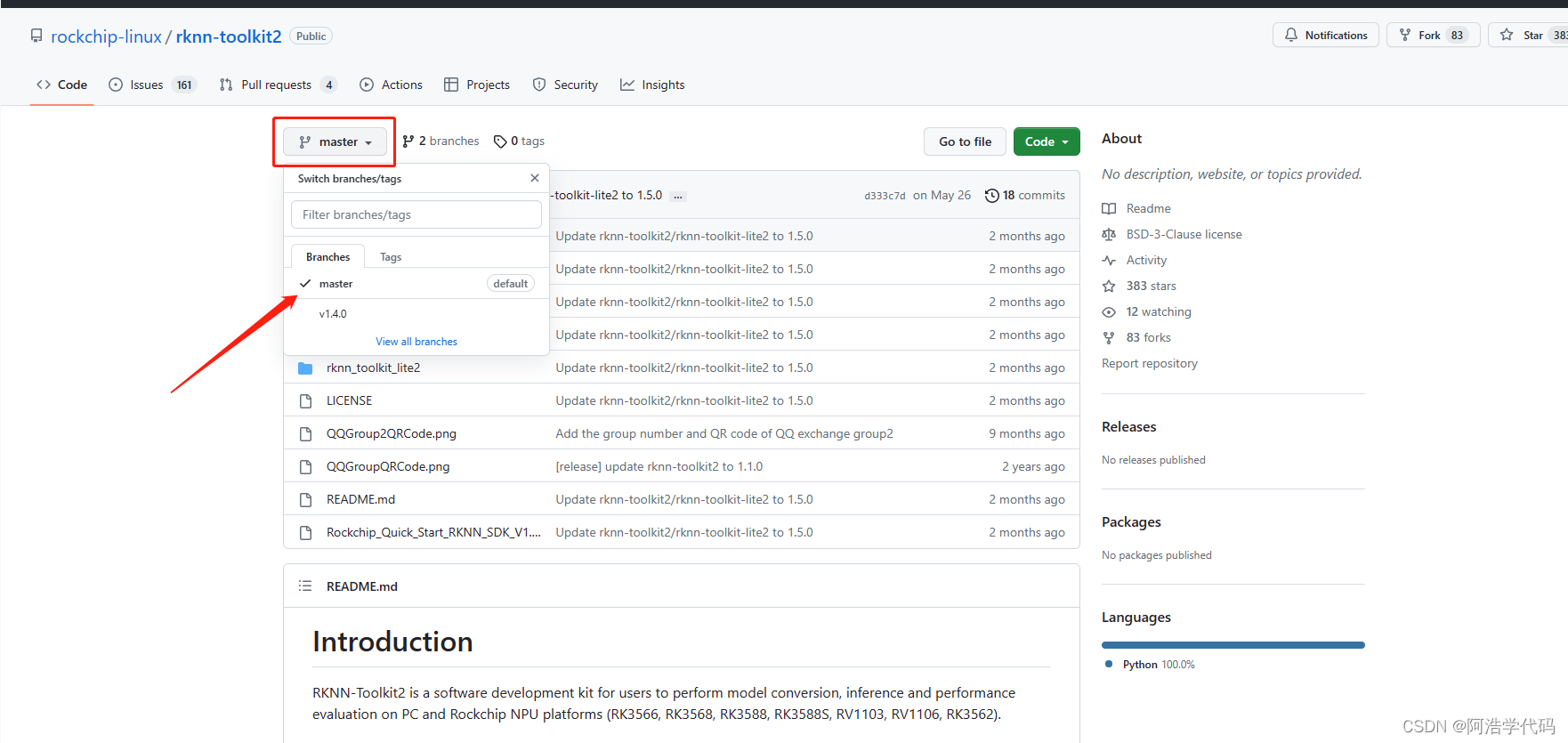Open the Actions tab
This screenshot has width=1568, height=743.
[x=392, y=85]
